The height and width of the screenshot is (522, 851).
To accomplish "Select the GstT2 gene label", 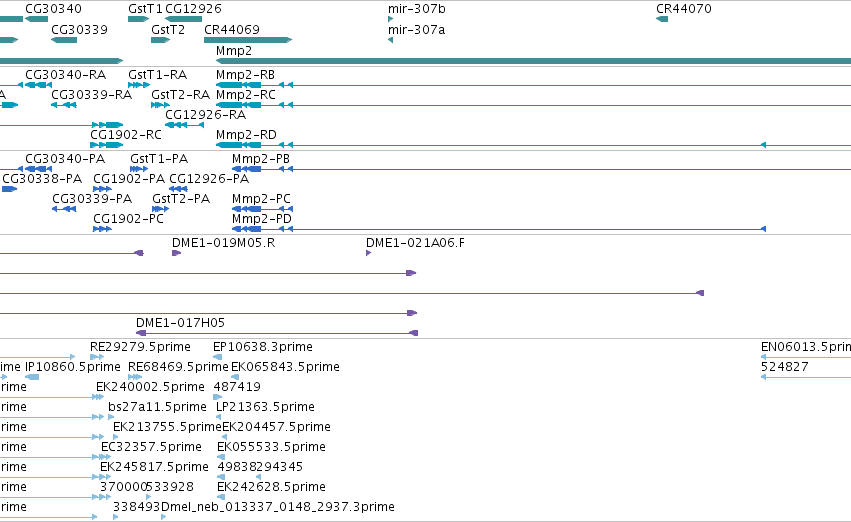I will pyautogui.click(x=168, y=29).
